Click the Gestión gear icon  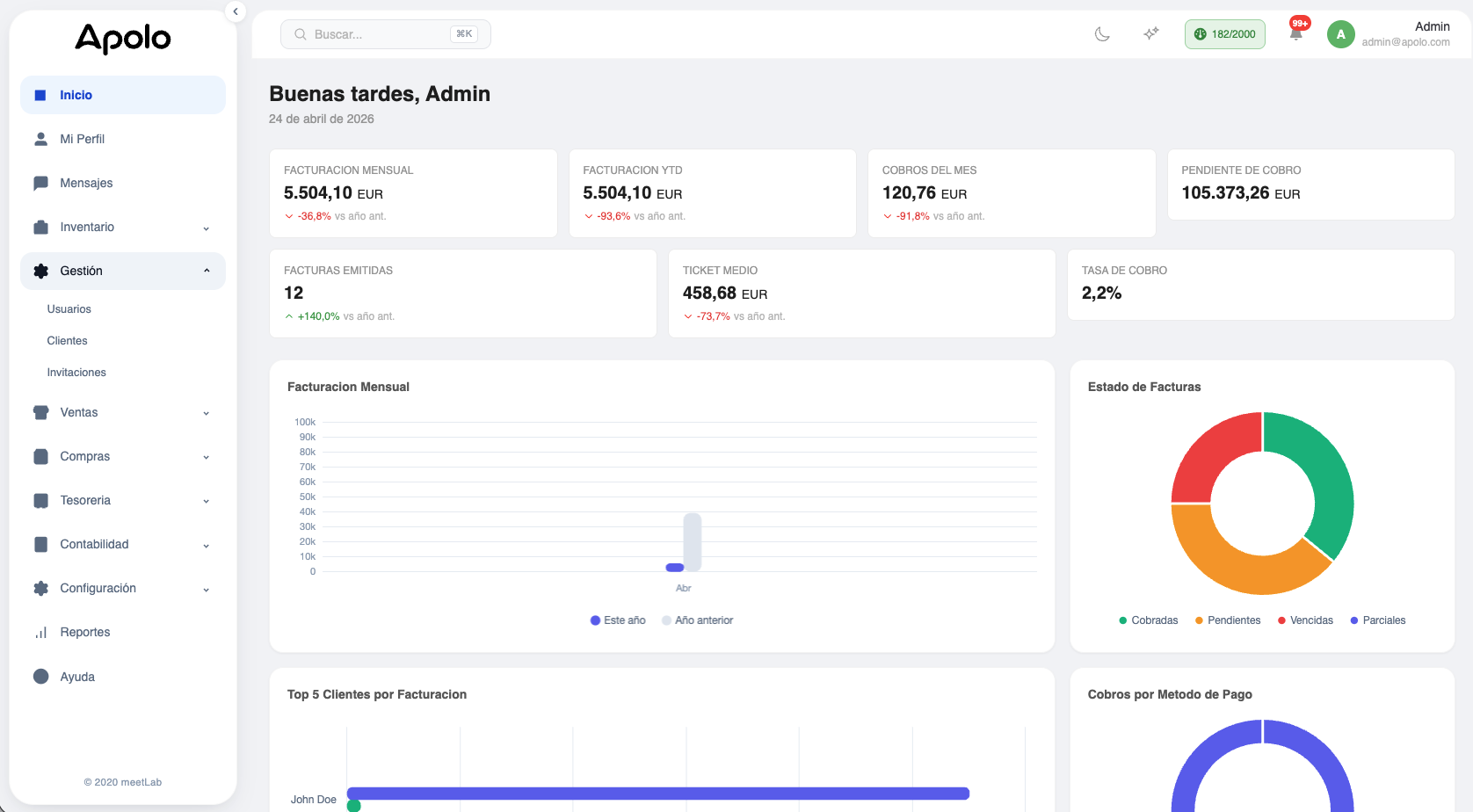40,271
